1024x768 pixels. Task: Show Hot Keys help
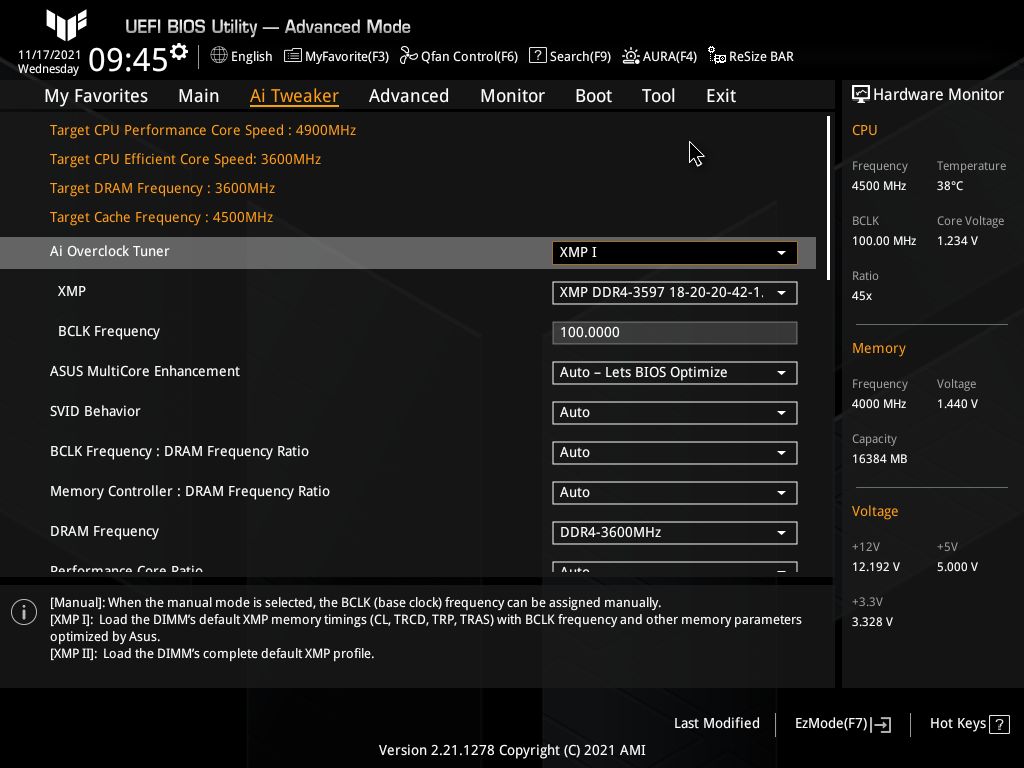coord(969,724)
